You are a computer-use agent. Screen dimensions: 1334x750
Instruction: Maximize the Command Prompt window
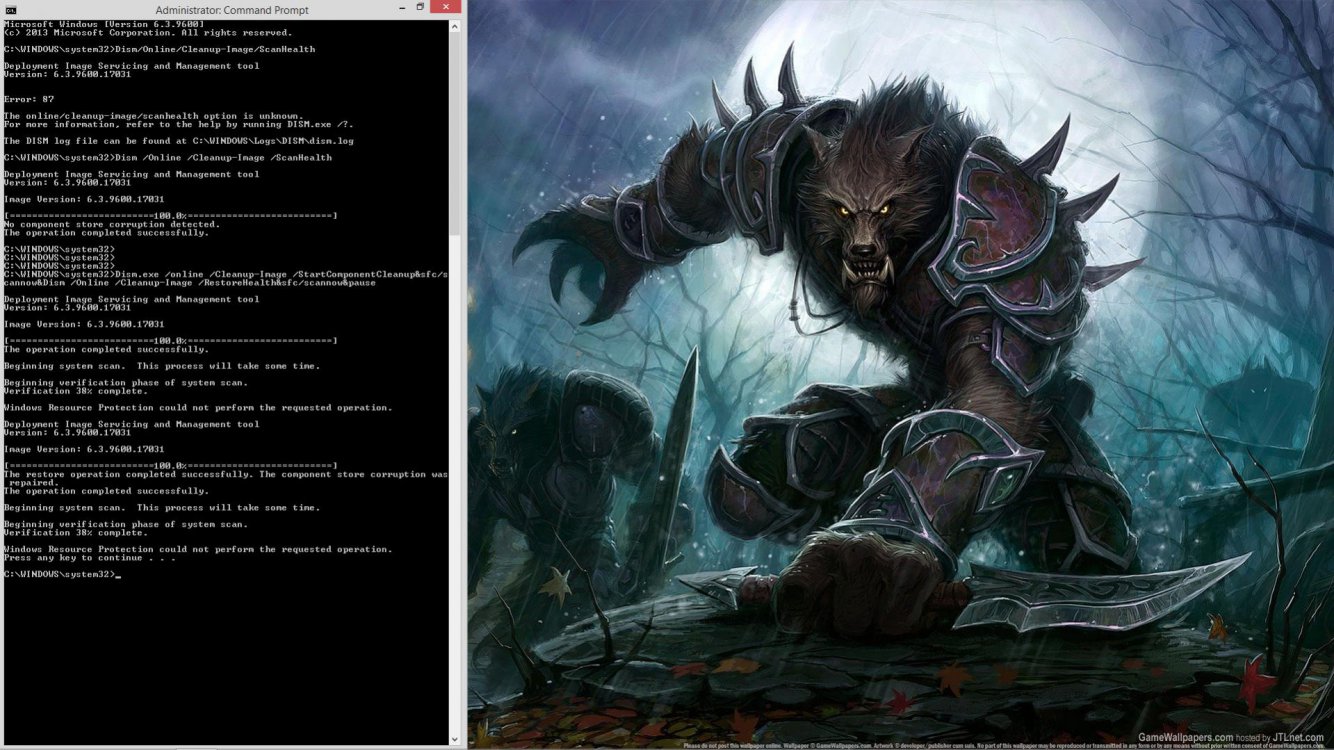(420, 7)
